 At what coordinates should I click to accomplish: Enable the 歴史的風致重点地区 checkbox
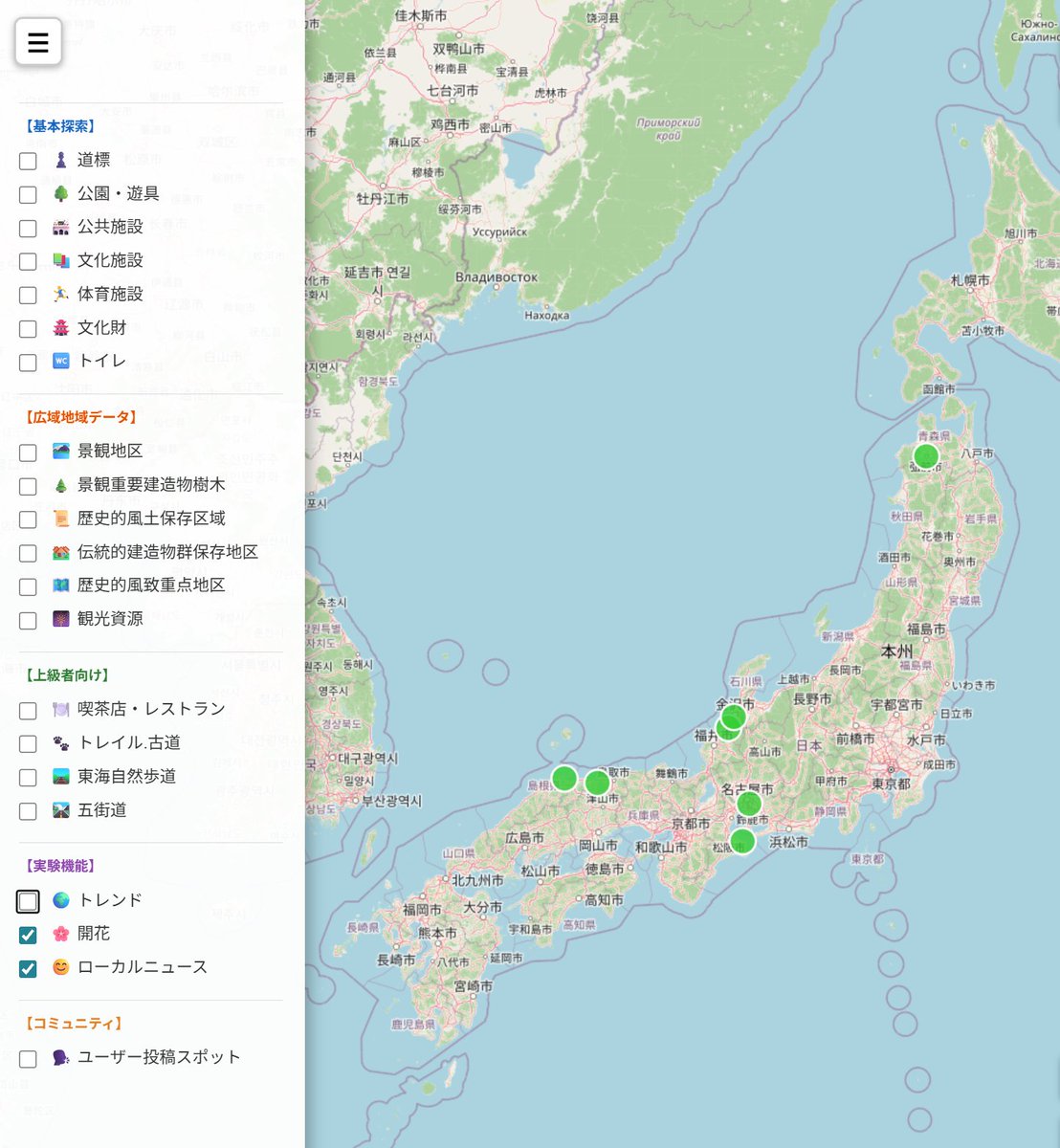(28, 585)
